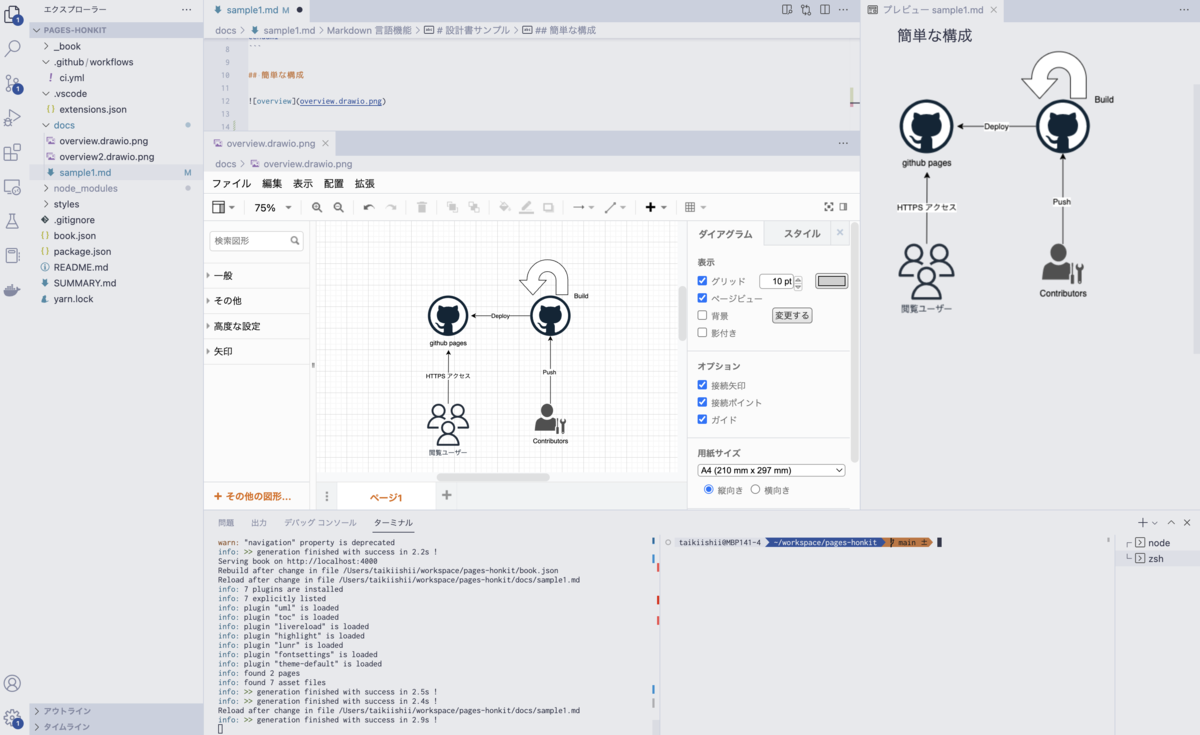Image resolution: width=1200 pixels, height=735 pixels.
Task: Open the Docker view in activity bar
Action: click(13, 290)
